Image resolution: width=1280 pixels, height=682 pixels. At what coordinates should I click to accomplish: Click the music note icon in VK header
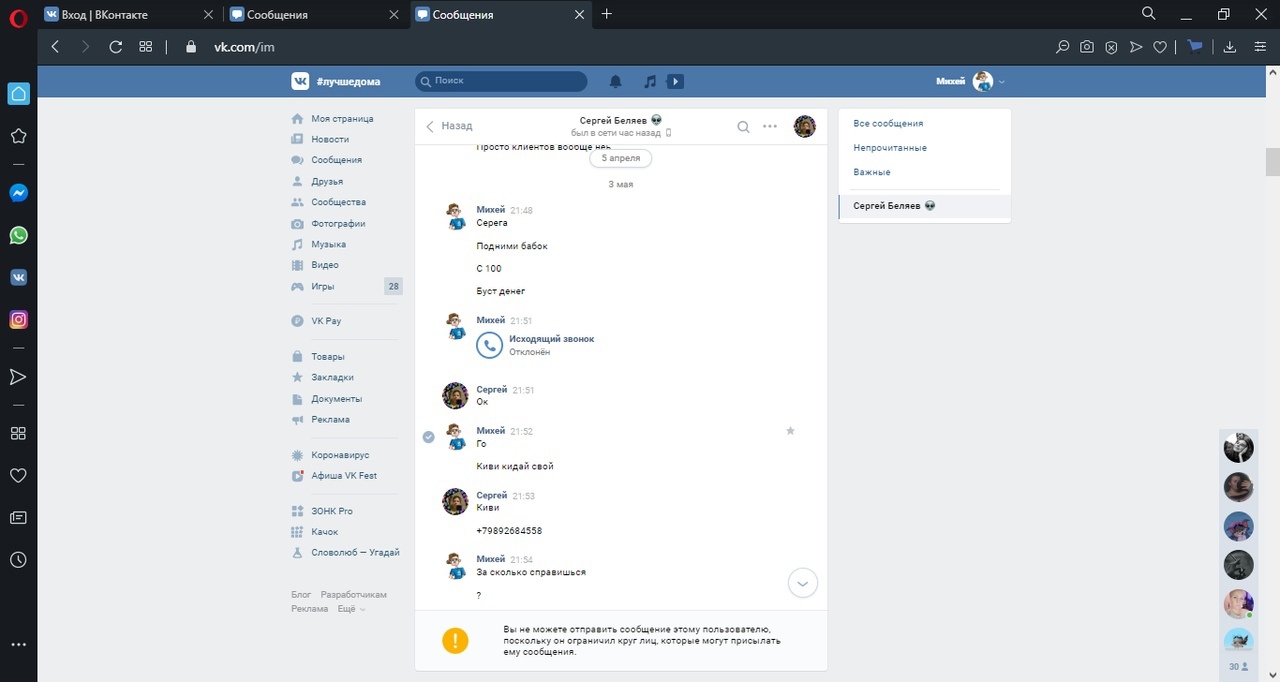(650, 81)
